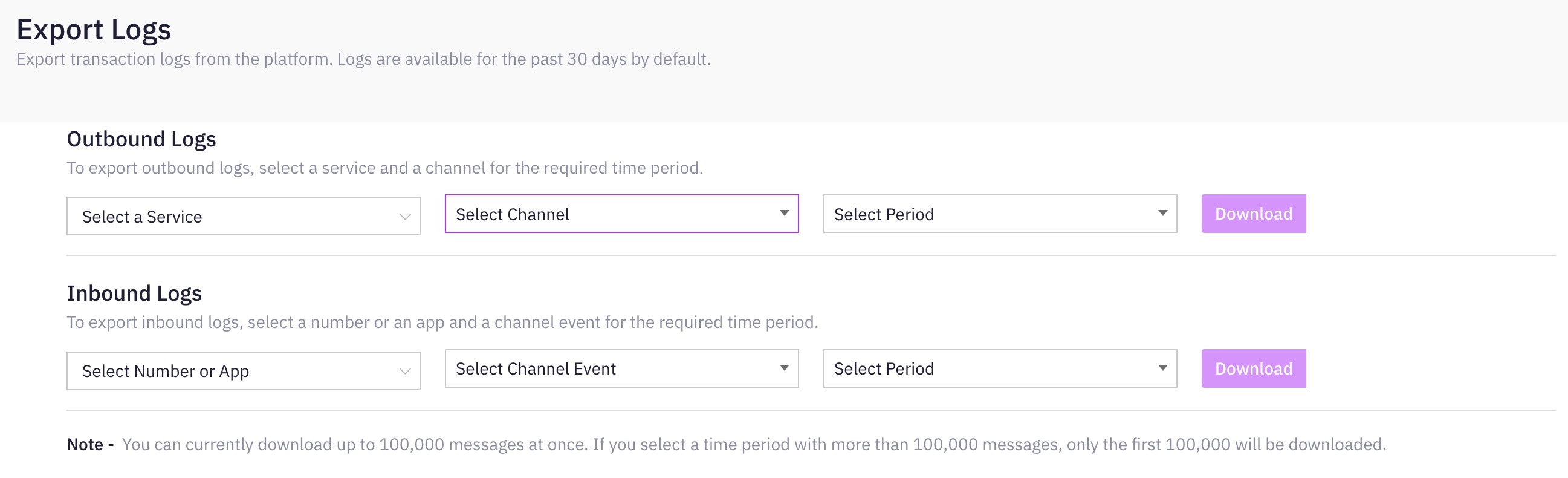Viewport: 1568px width, 478px height.
Task: Click inside the Select a Service field
Action: [x=183, y=216]
